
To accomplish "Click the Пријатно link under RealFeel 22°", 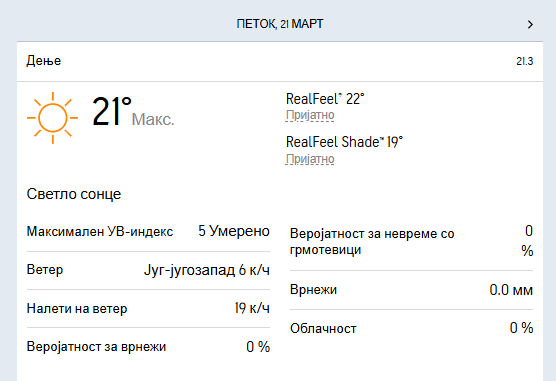I will tap(310, 115).
